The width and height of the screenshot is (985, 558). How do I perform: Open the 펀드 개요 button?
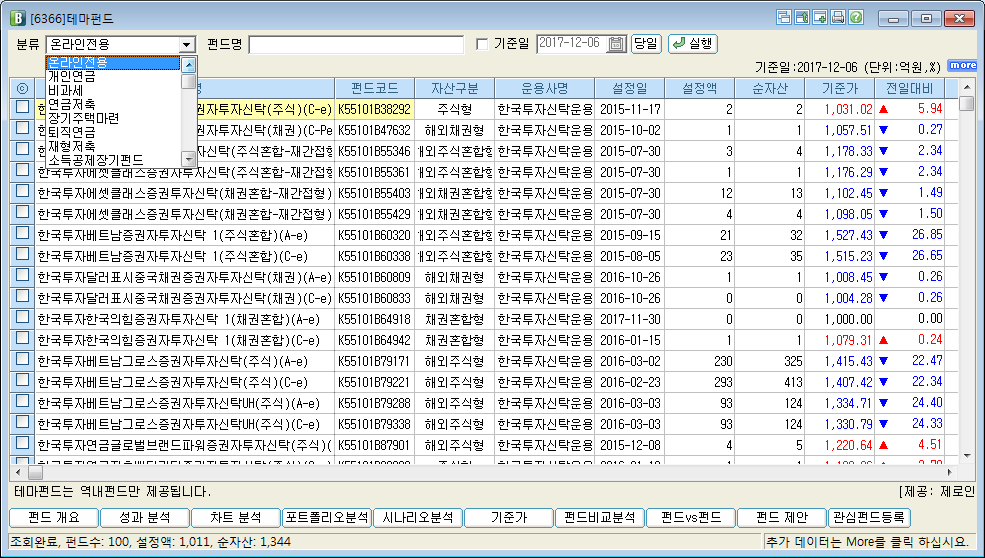point(54,518)
